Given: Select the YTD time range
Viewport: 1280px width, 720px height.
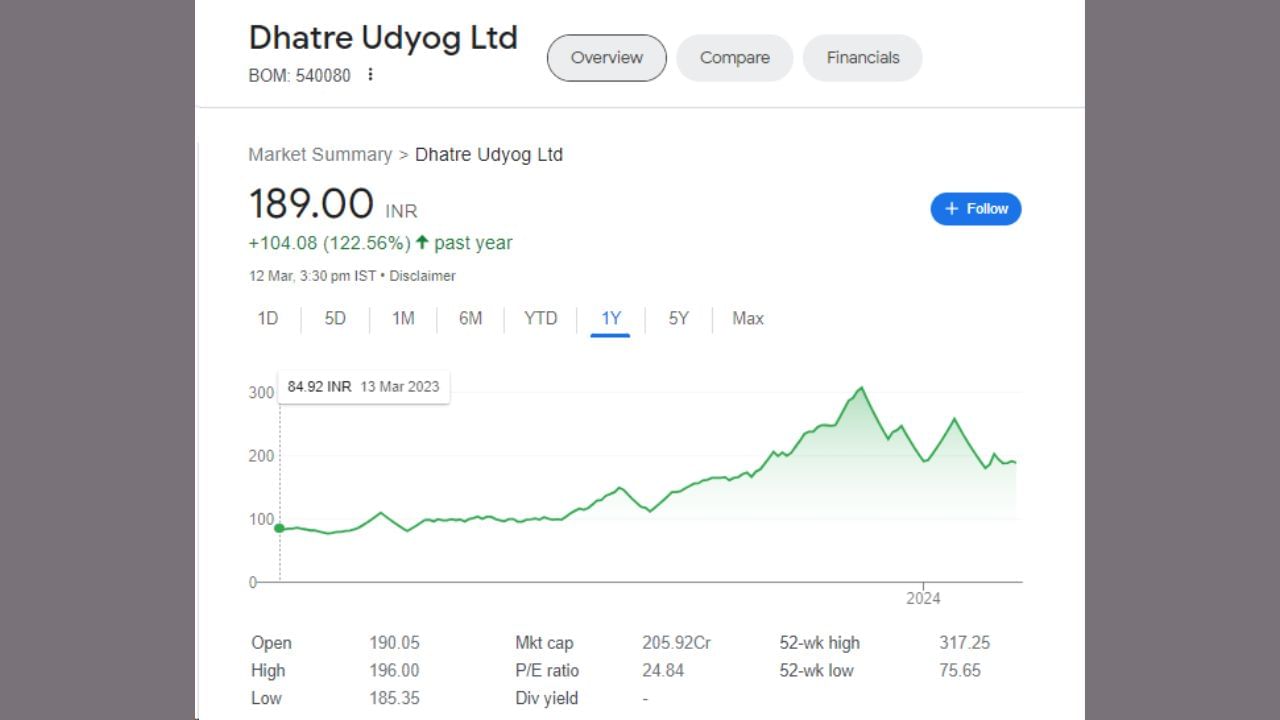Looking at the screenshot, I should click(x=541, y=319).
